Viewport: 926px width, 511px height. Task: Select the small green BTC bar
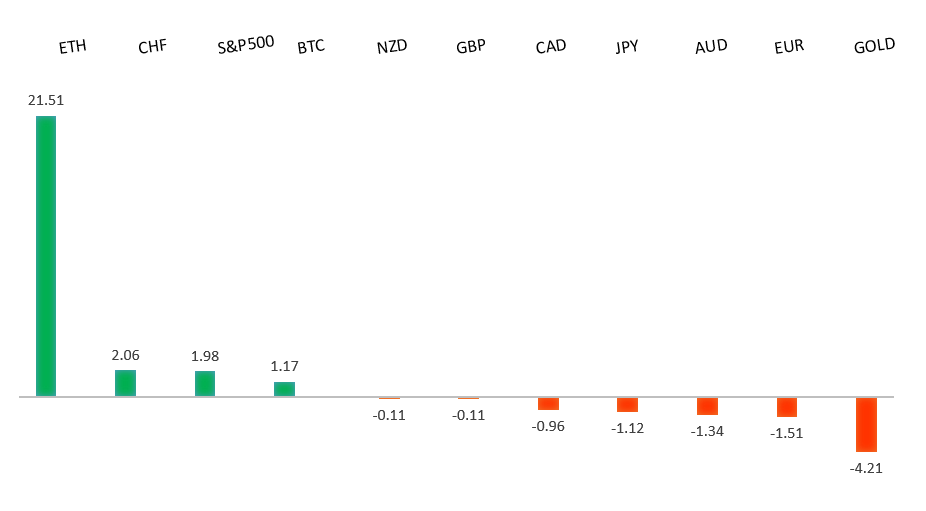[x=284, y=389]
